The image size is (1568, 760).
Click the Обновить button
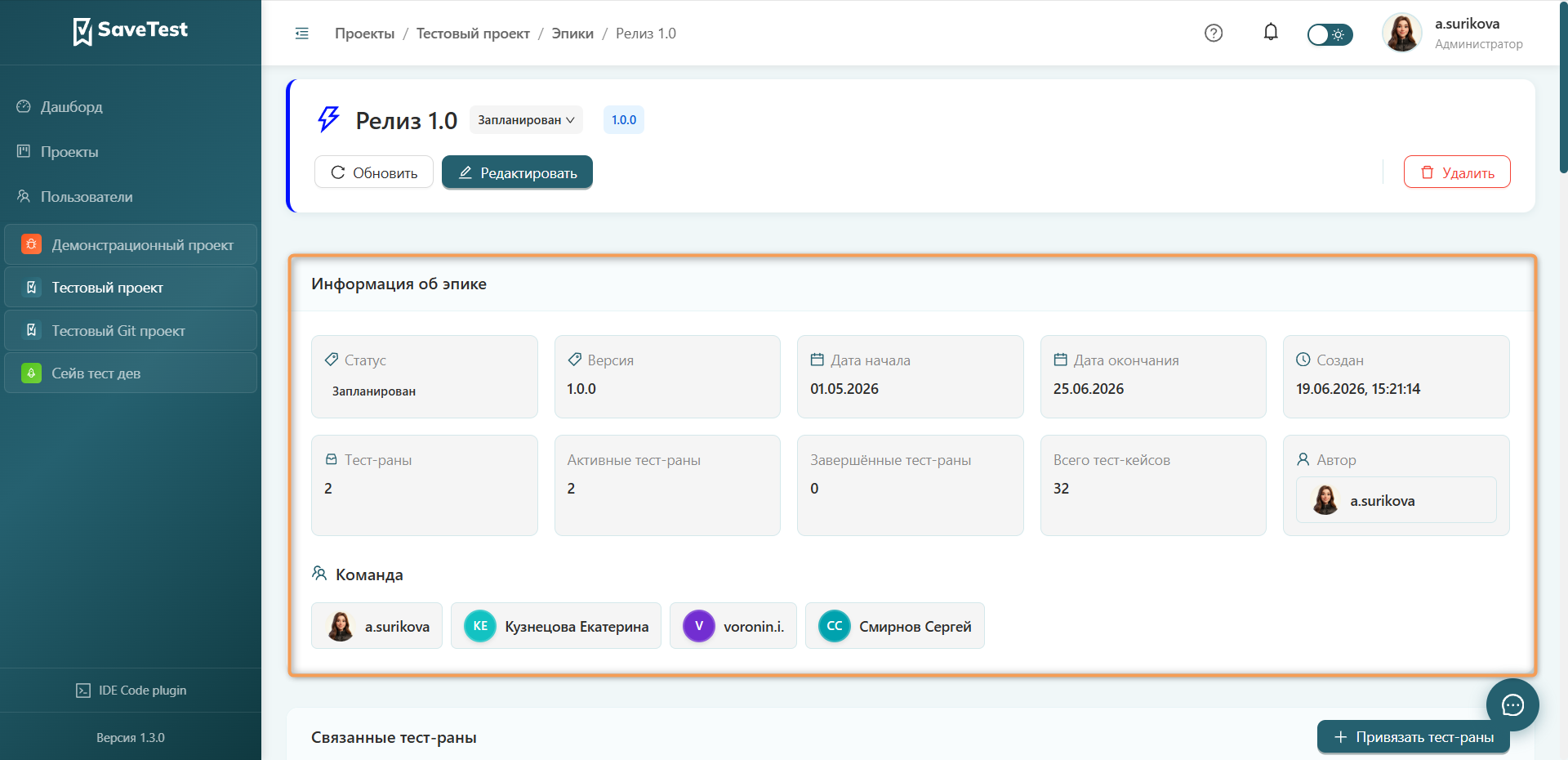[374, 172]
